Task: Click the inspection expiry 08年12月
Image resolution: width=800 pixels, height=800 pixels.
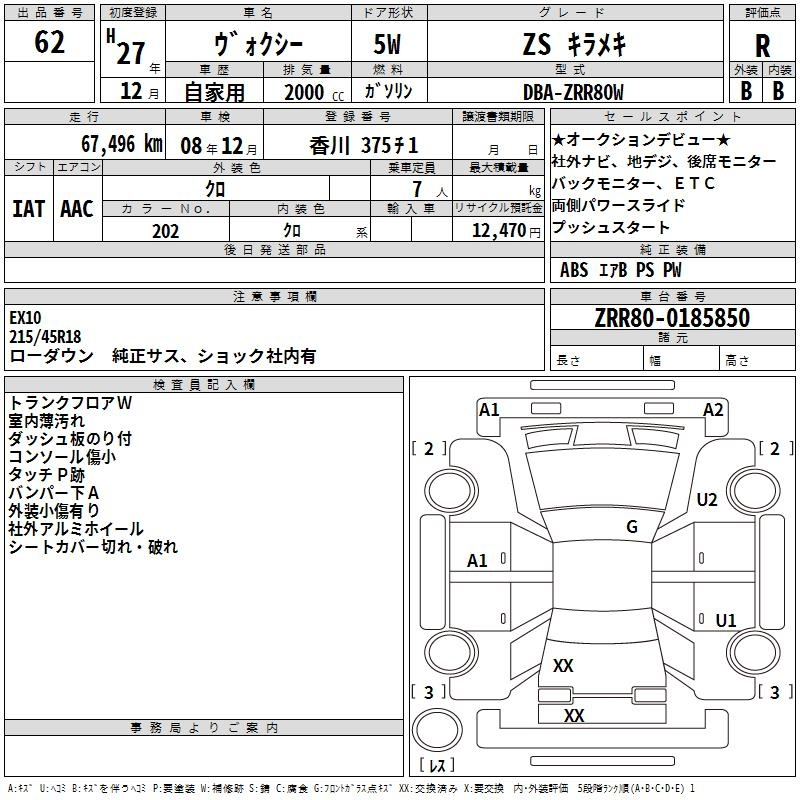Action: (219, 146)
